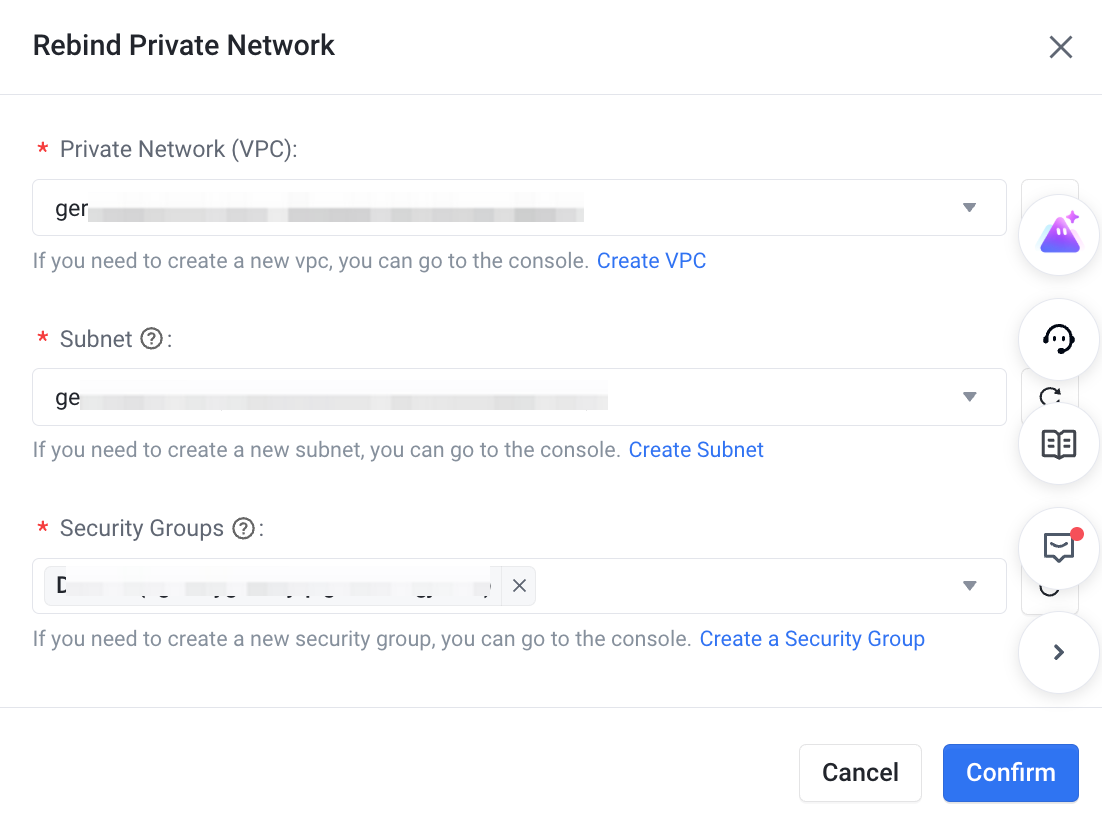
Task: Expand the Subnet dropdown arrow
Action: click(x=969, y=397)
